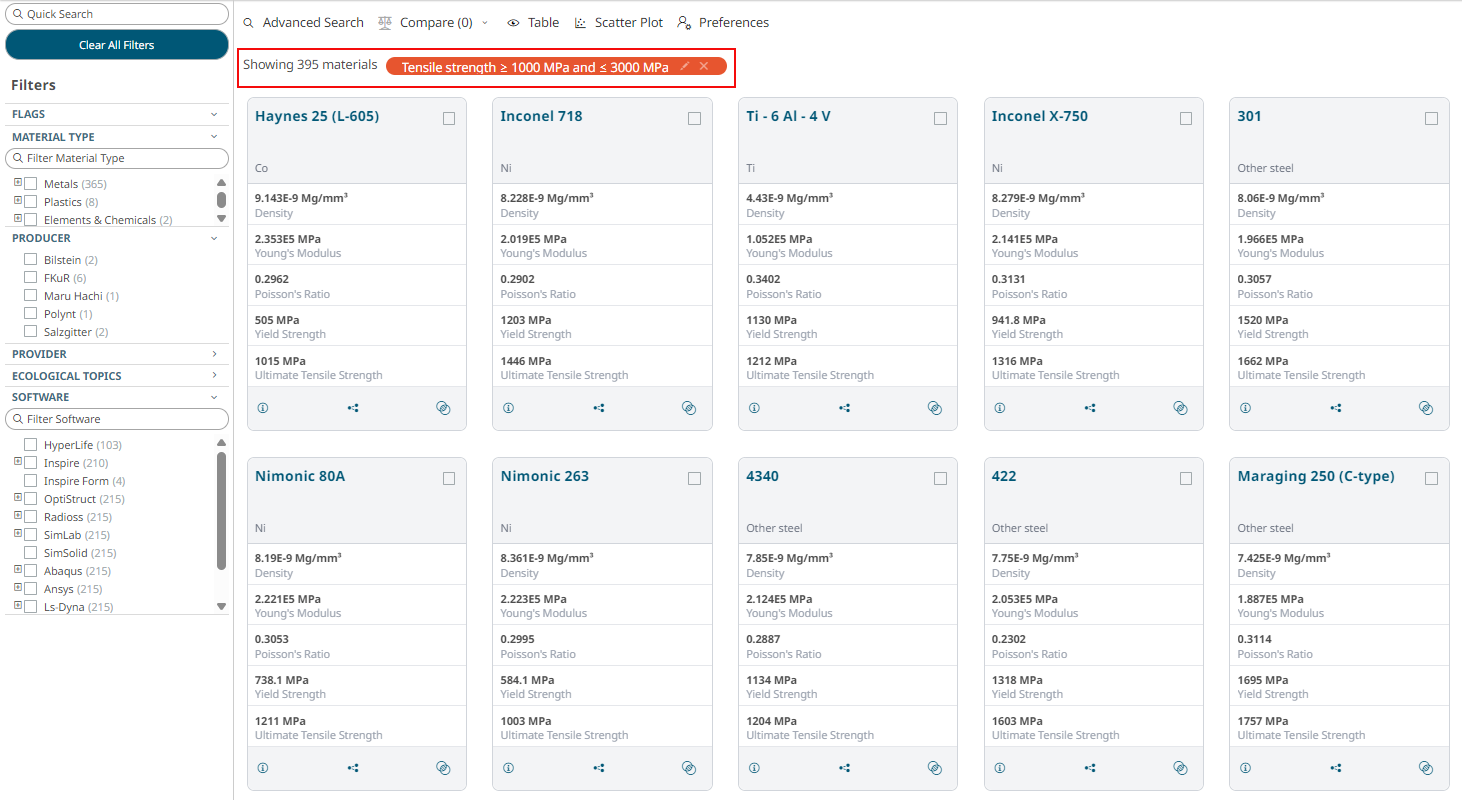Enable the HyperLife software filter
The image size is (1462, 800).
31,445
